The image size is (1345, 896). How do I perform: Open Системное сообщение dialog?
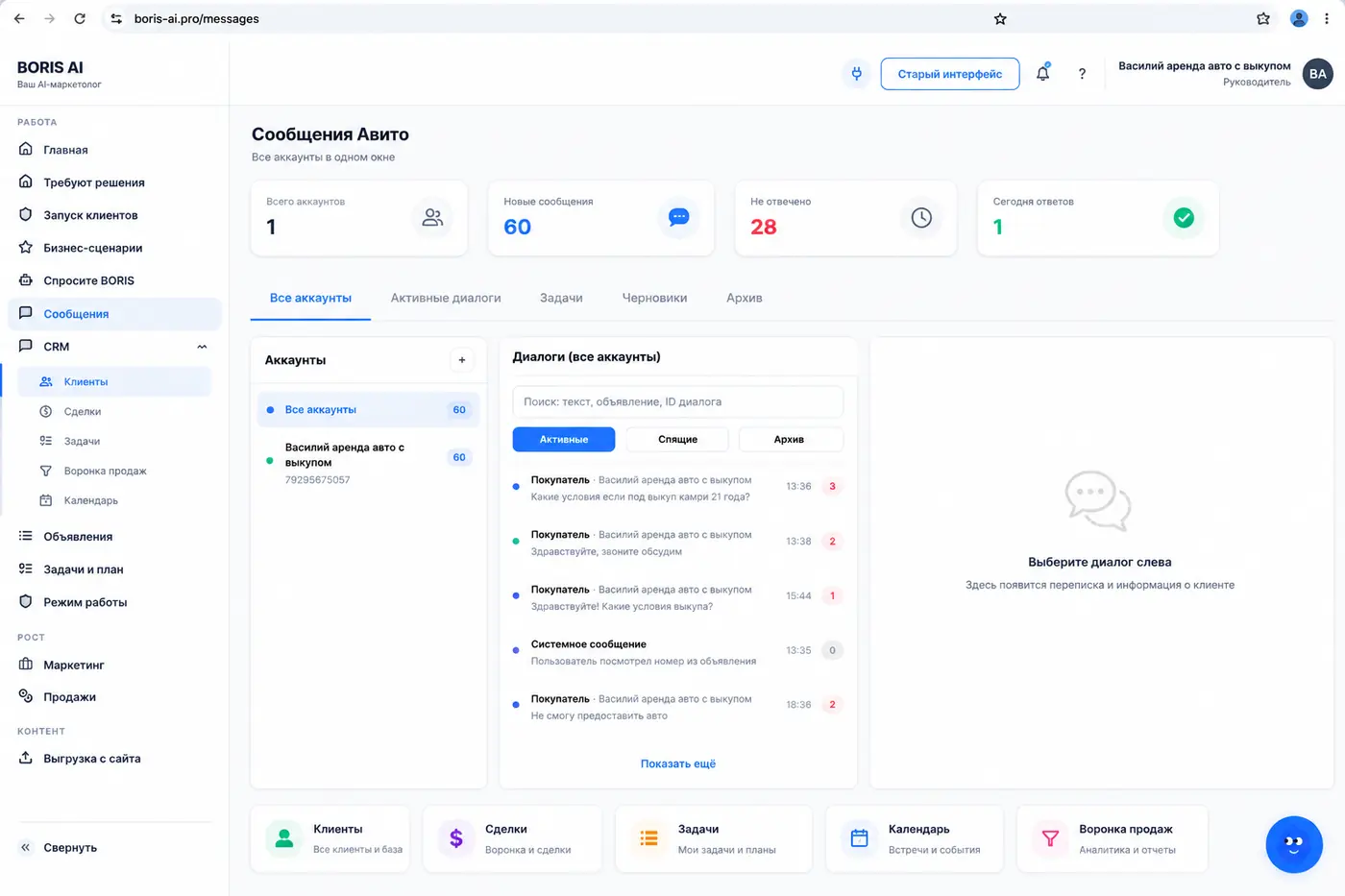coord(677,652)
